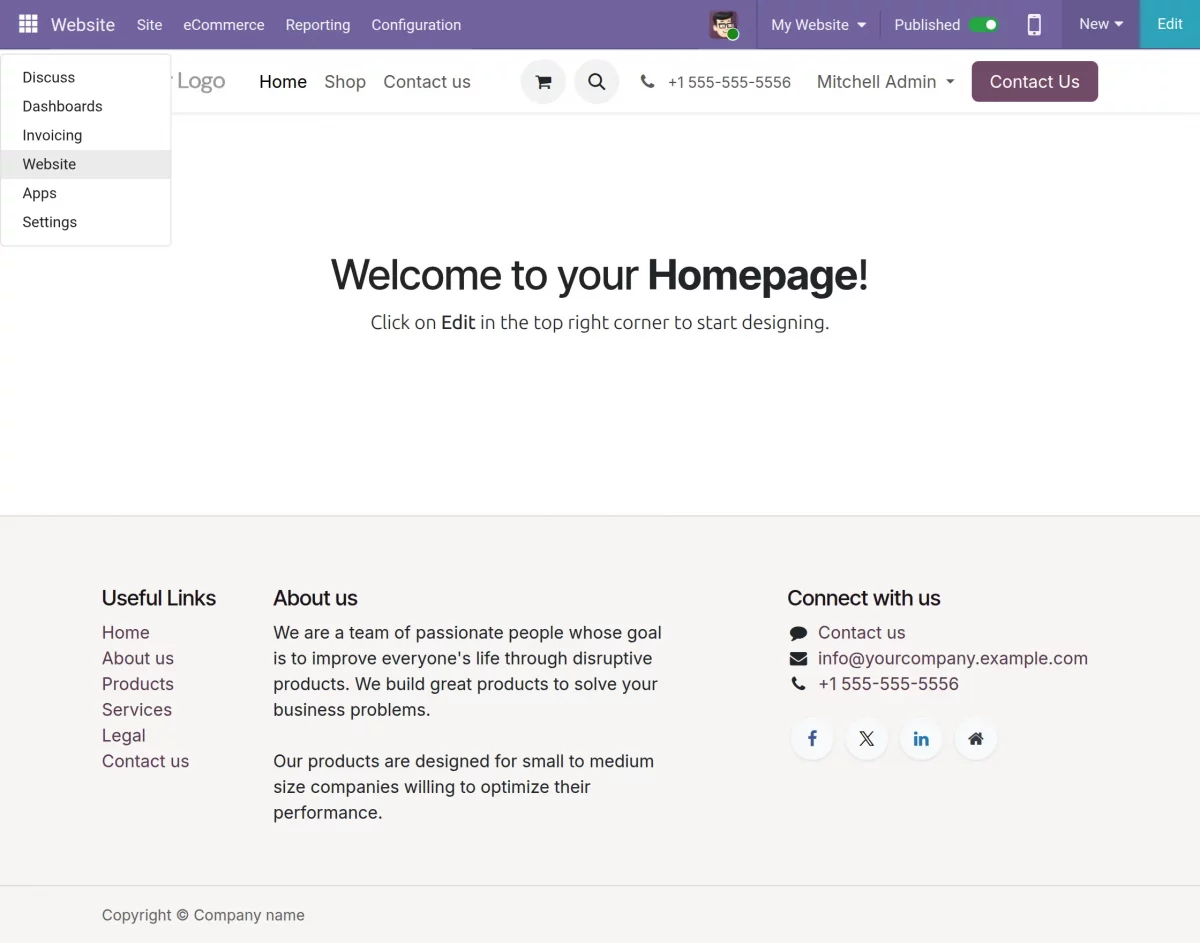The width and height of the screenshot is (1200, 943).
Task: Open the Services footer link
Action: click(x=137, y=710)
